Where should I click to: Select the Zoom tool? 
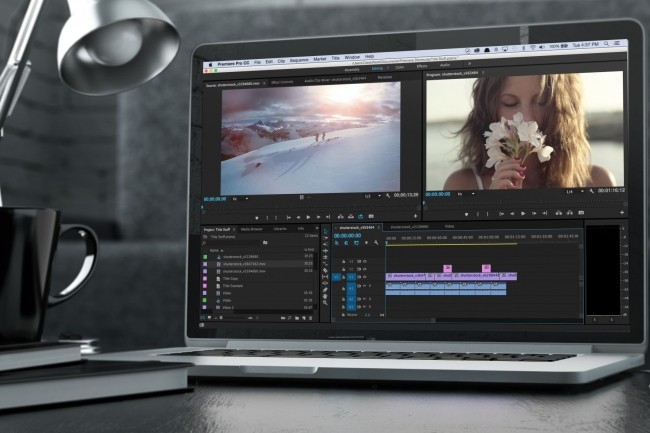(325, 303)
